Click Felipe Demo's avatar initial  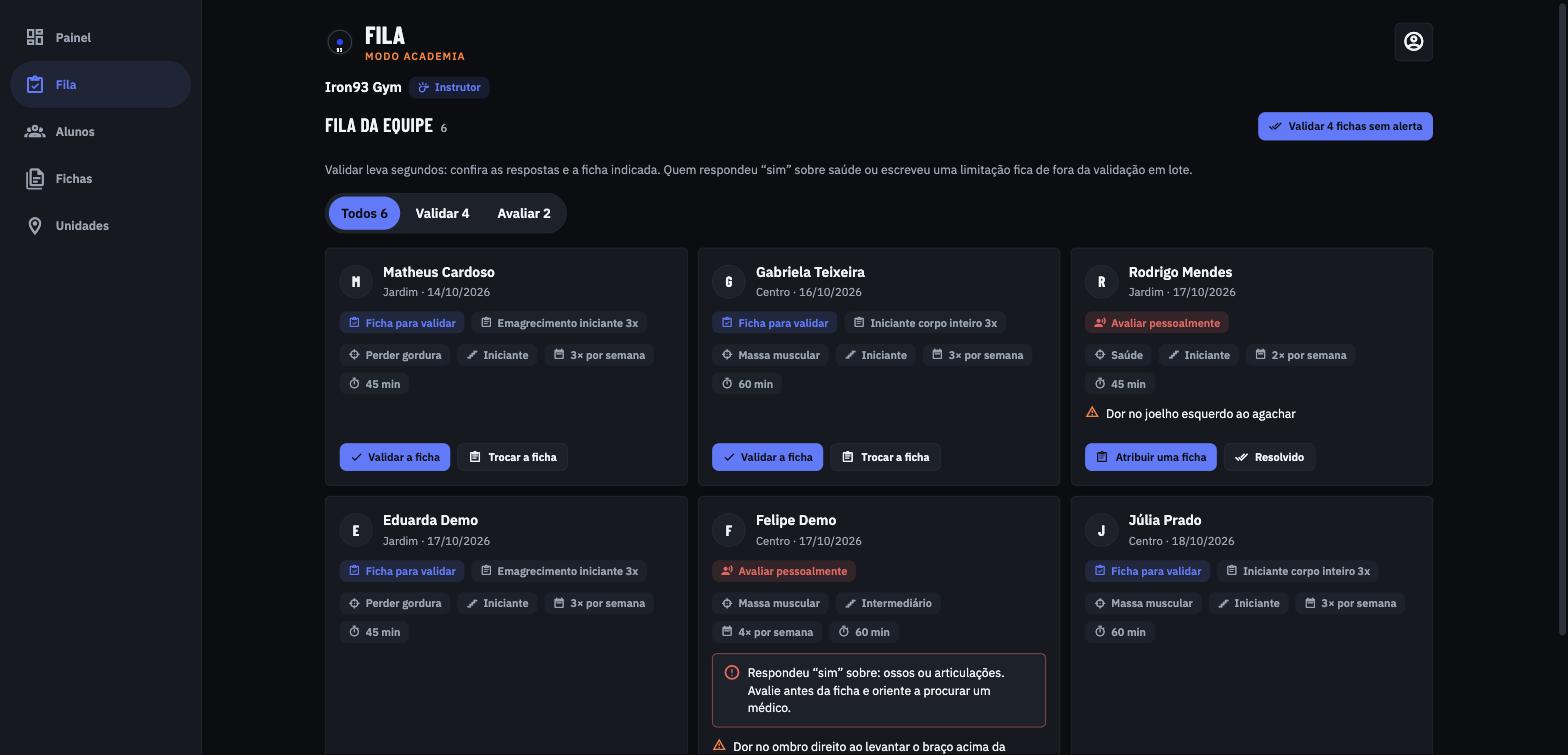(729, 530)
